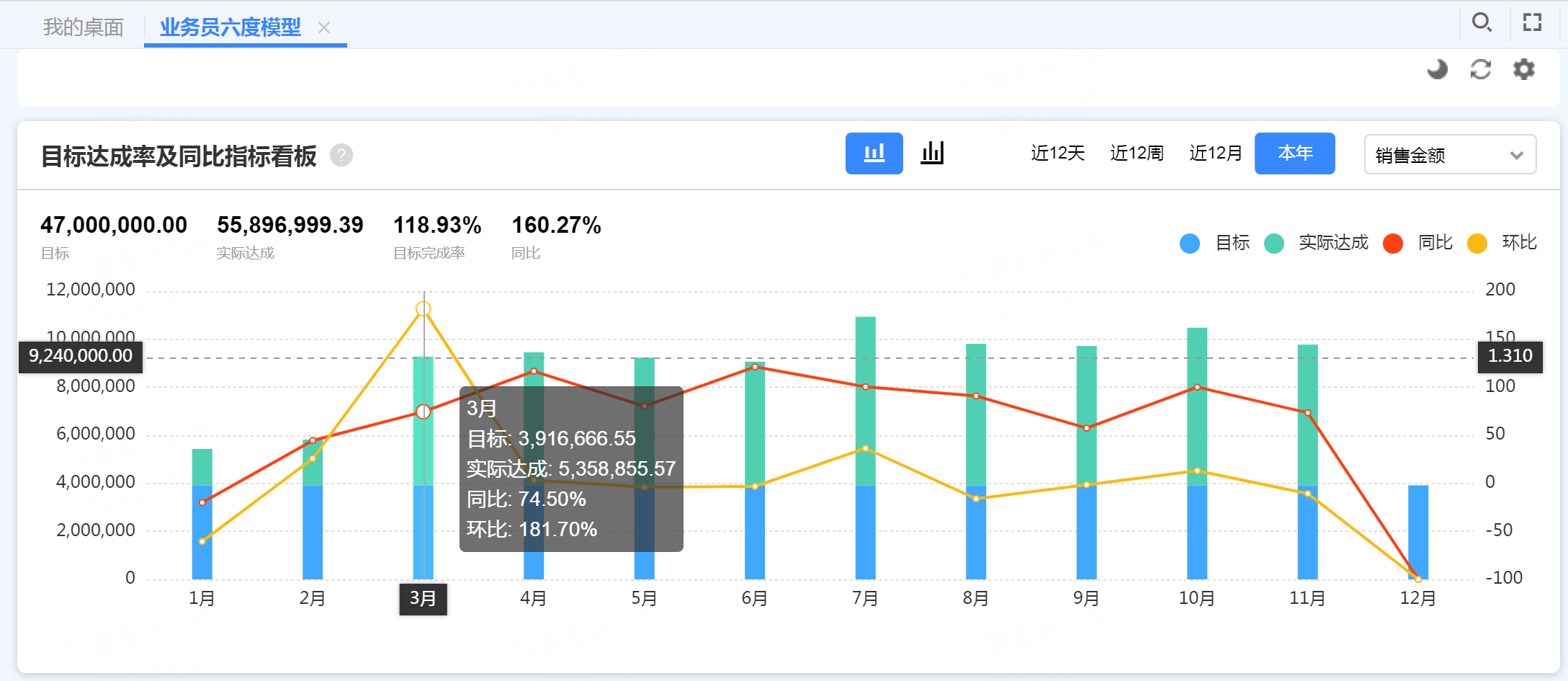Select the stacked bar chart view
Viewport: 1568px width, 681px height.
click(874, 153)
